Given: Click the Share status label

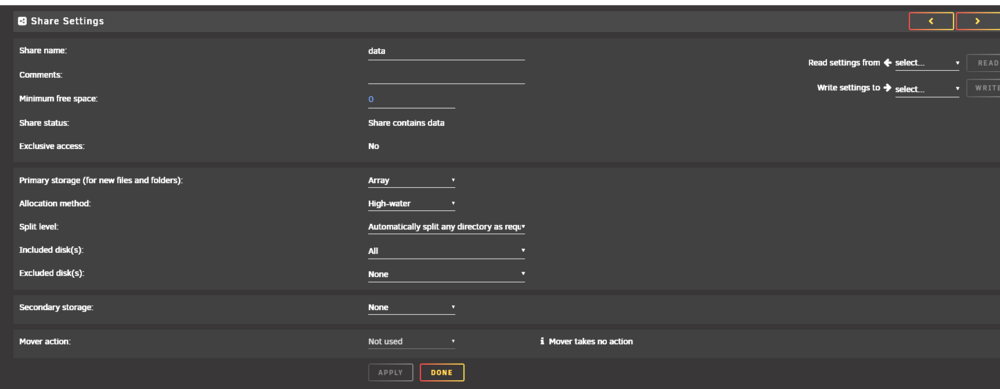Looking at the screenshot, I should 44,123.
